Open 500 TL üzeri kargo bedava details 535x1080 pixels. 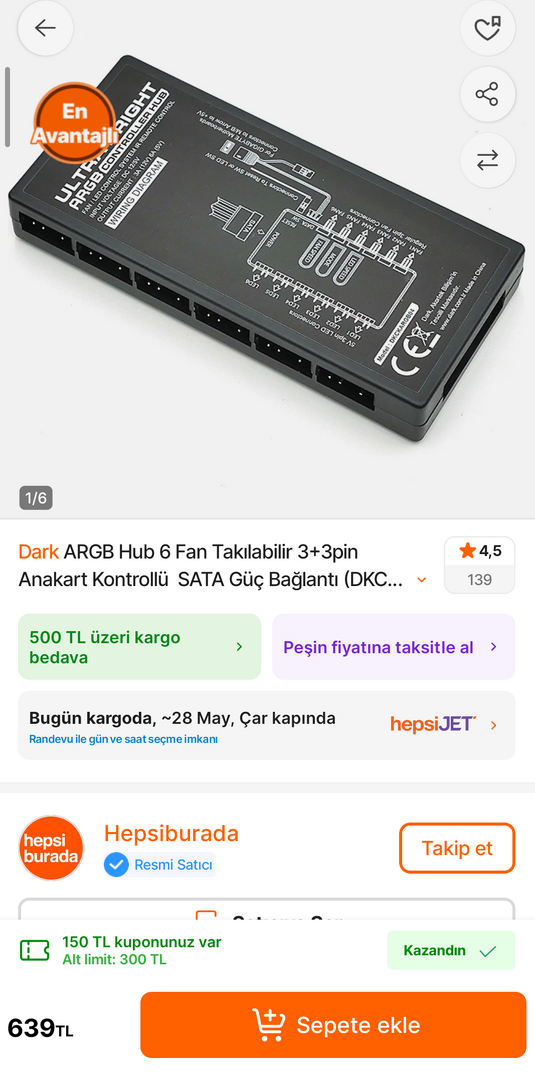(139, 647)
